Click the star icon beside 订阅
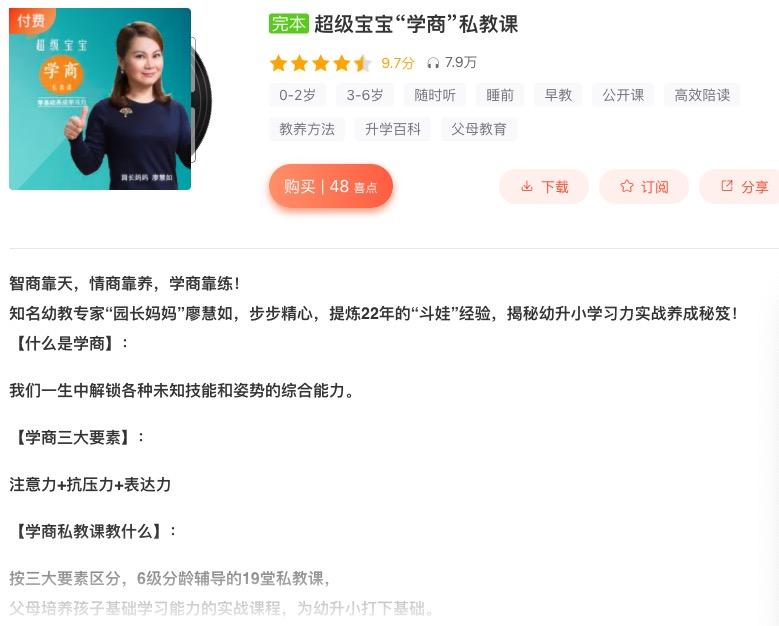779x626 pixels. click(627, 186)
